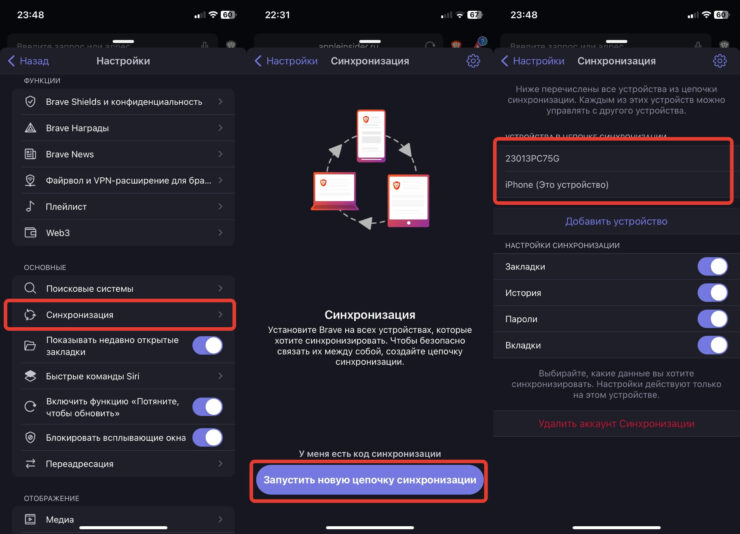Screen dimensions: 740x534
Task: Open the Brave News newspaper icon
Action: click(30, 154)
